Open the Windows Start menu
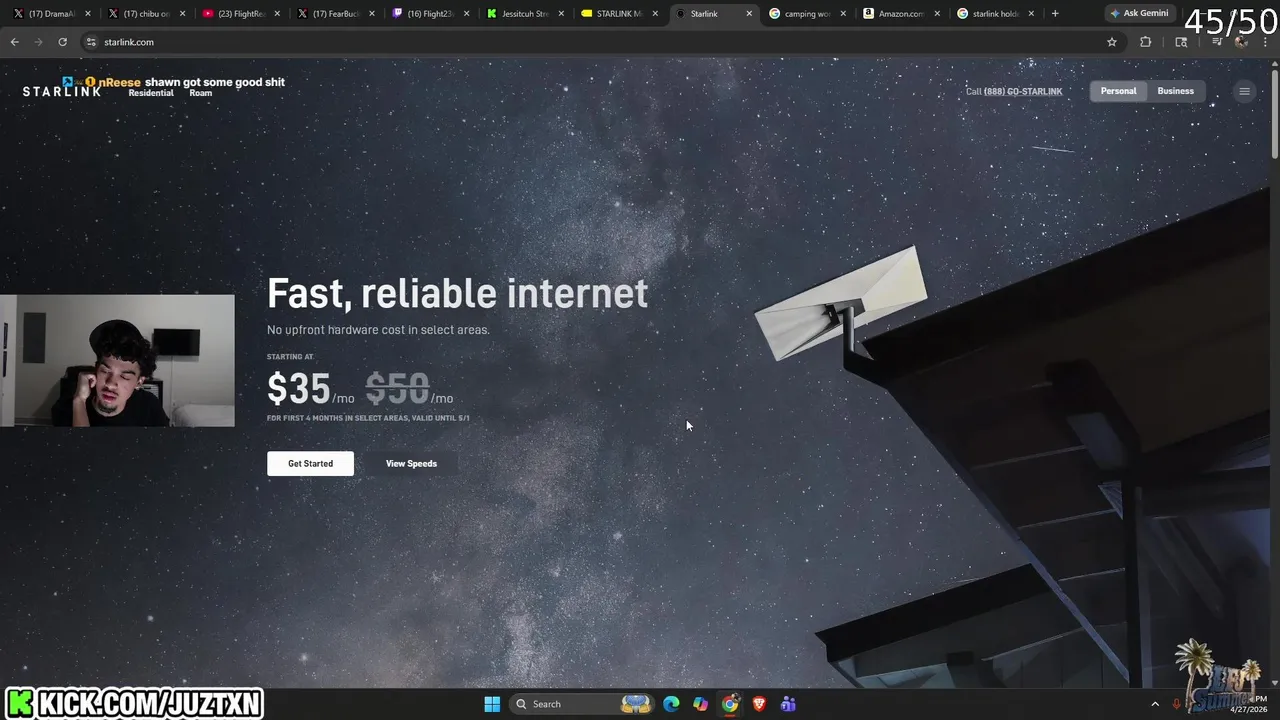 [x=492, y=704]
